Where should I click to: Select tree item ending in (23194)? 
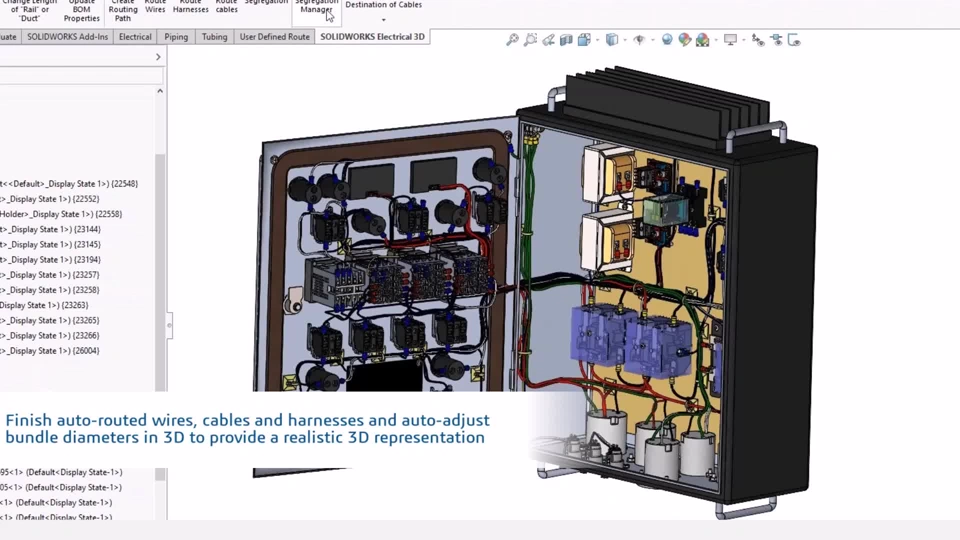click(x=50, y=260)
